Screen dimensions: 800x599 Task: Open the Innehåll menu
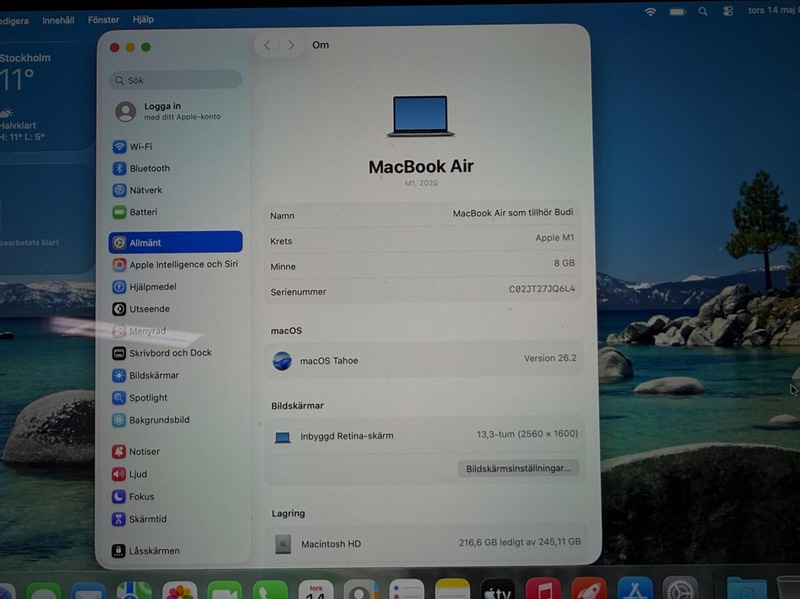58,20
